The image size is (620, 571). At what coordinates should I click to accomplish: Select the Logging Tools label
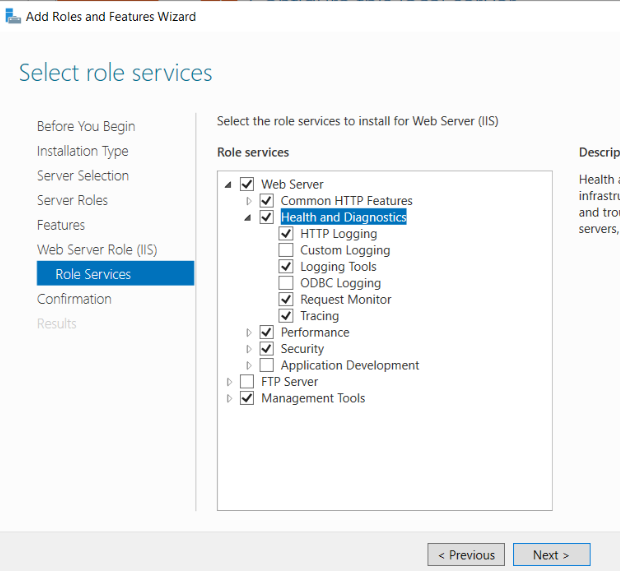338,267
